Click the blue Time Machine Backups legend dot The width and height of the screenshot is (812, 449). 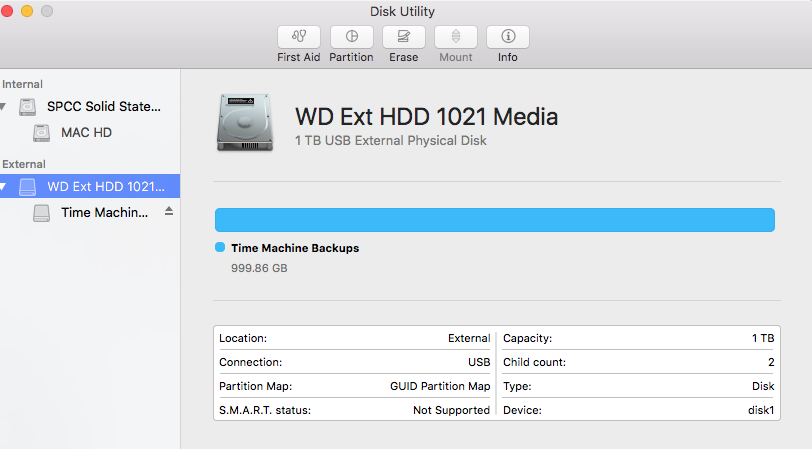pos(220,248)
